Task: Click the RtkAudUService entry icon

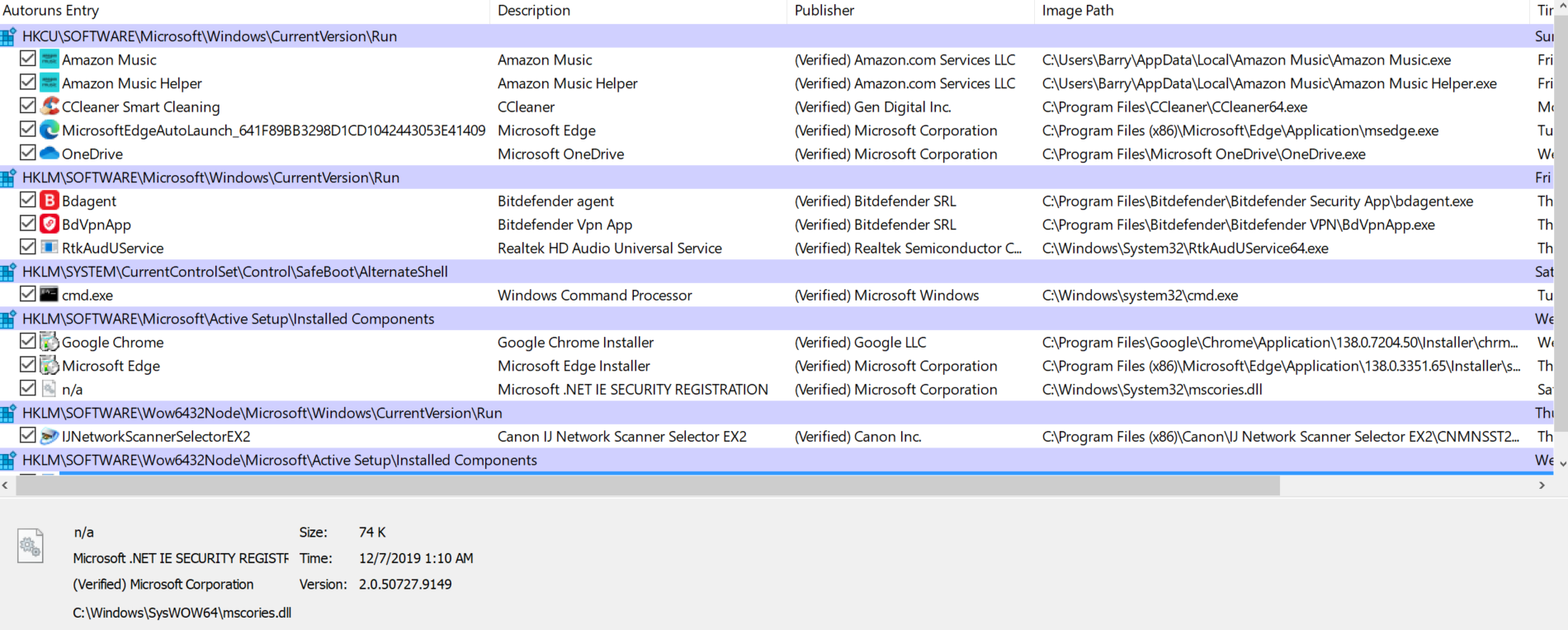Action: pos(50,248)
